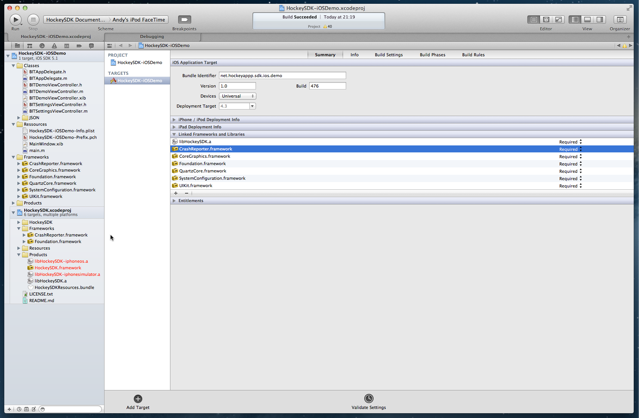Select SystemConfiguration.framework in linked list
Viewport: 639px width, 418px height.
click(x=402, y=178)
